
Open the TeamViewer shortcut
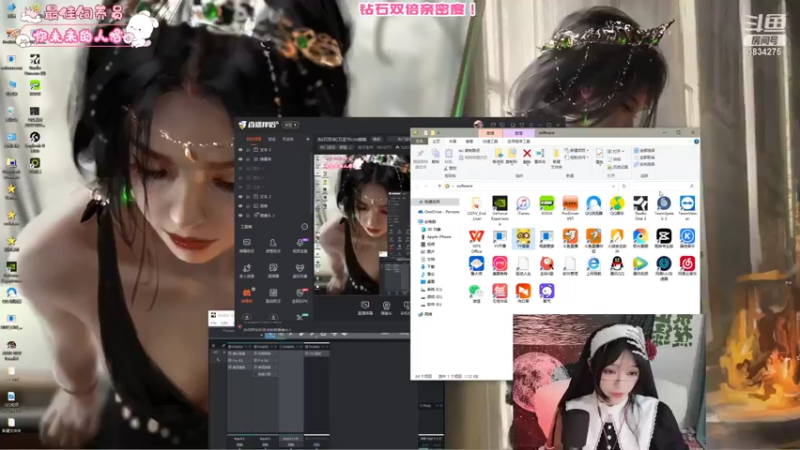pyautogui.click(x=687, y=208)
